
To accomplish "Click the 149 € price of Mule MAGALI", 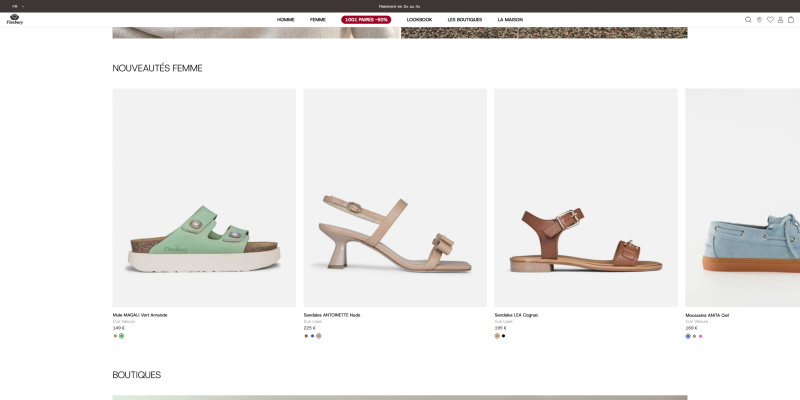I will pyautogui.click(x=118, y=328).
